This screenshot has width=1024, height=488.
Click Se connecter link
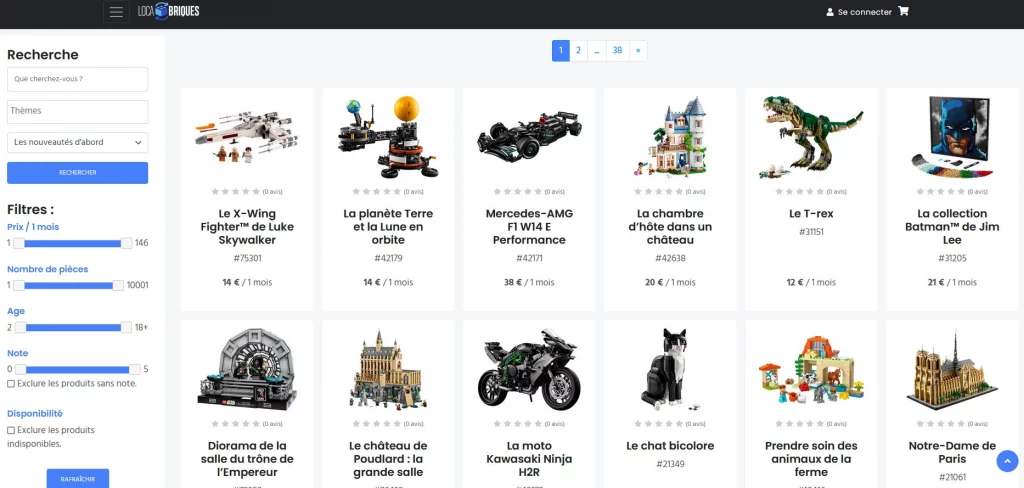[x=864, y=12]
